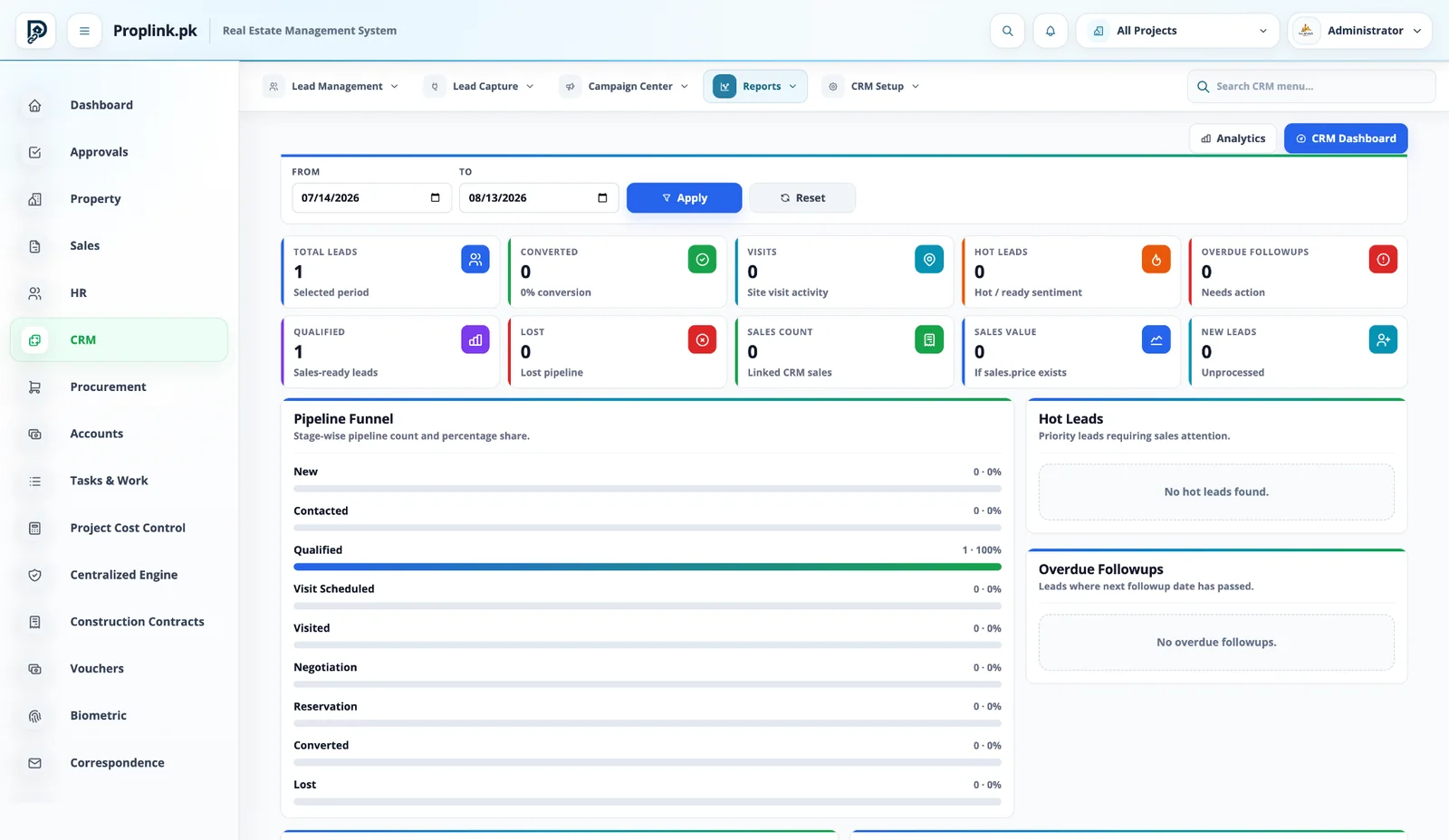Click the Approvals checkmark icon

point(34,153)
